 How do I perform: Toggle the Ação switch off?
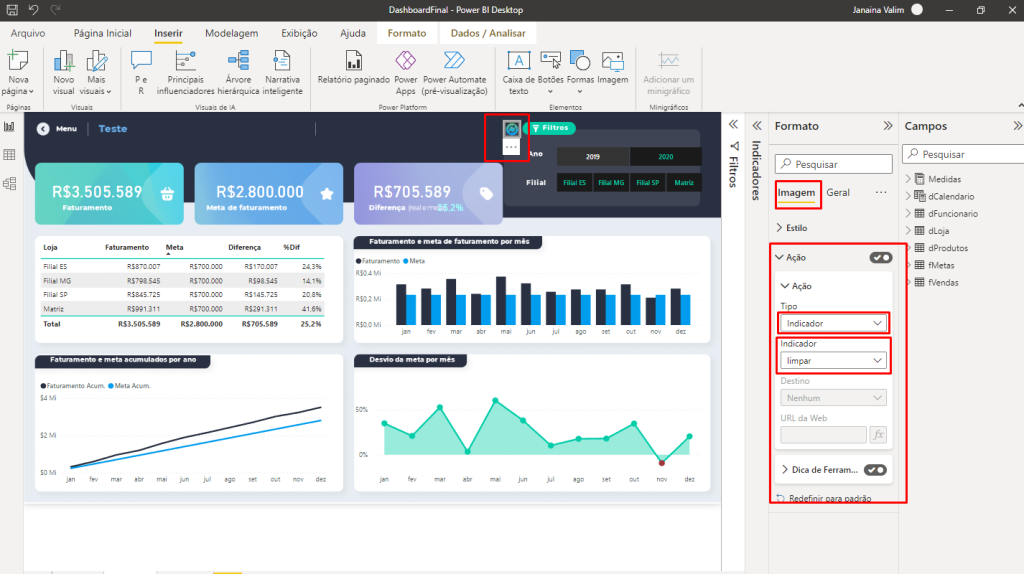point(880,257)
